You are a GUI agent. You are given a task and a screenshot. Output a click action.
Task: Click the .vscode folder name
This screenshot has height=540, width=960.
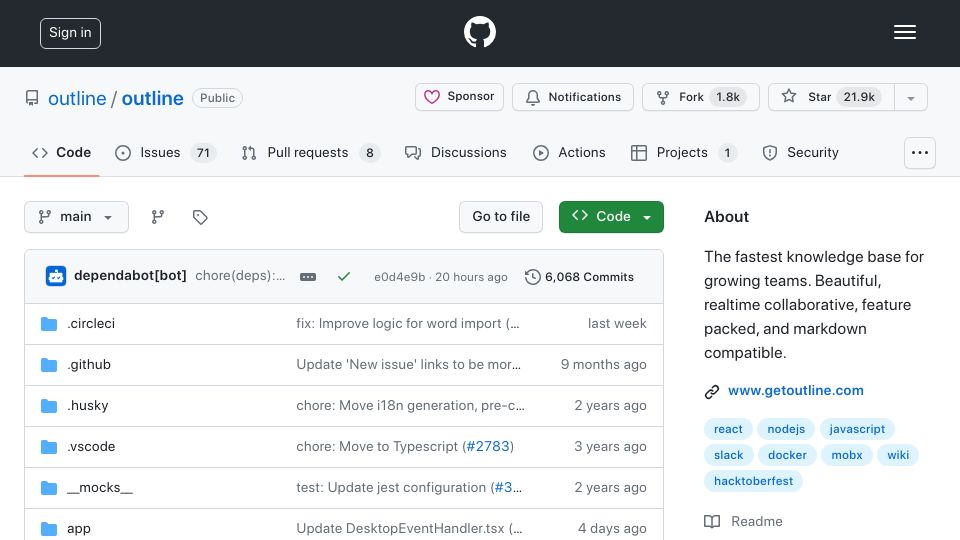91,446
